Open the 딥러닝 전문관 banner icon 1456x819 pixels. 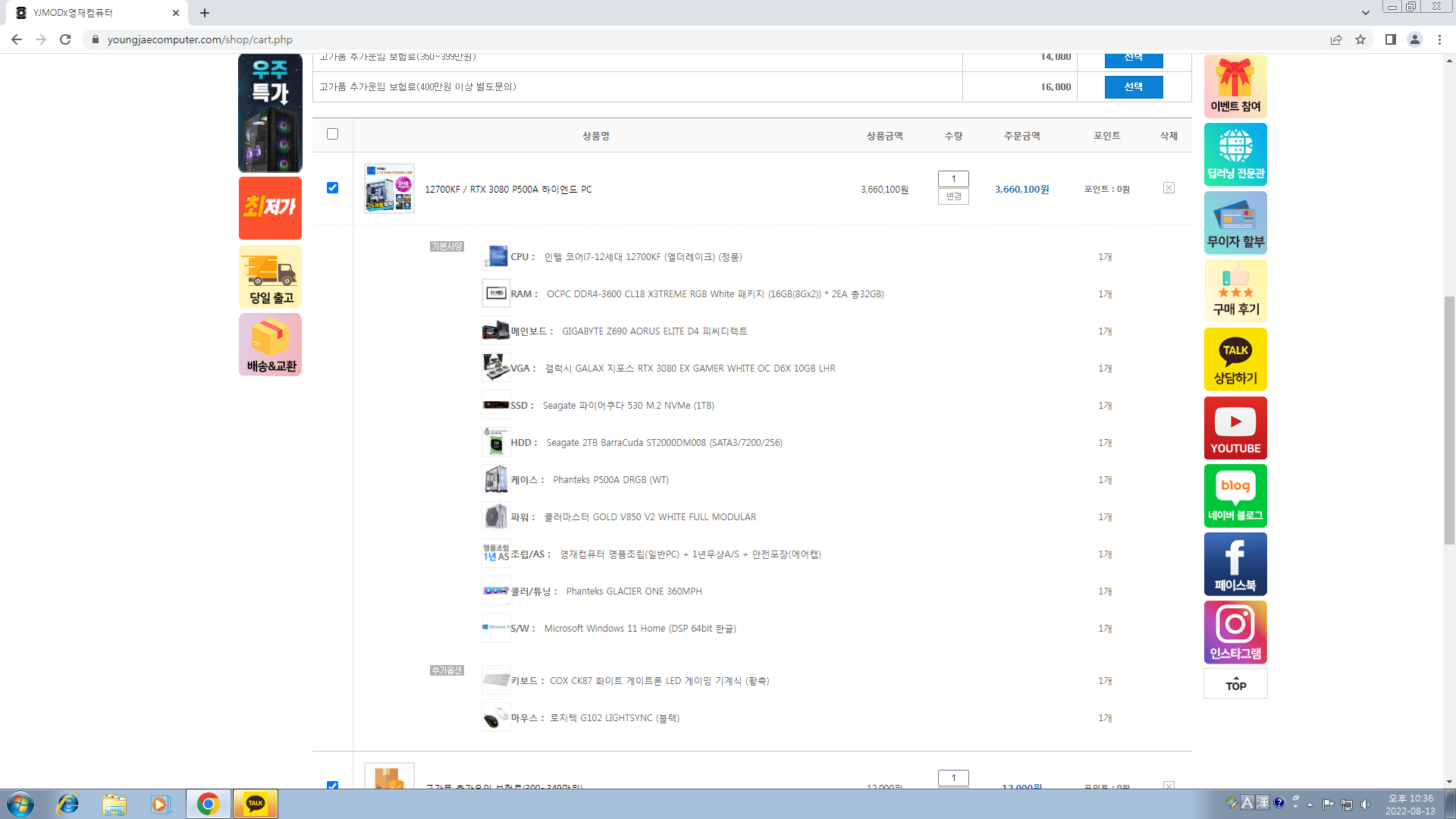(1235, 155)
